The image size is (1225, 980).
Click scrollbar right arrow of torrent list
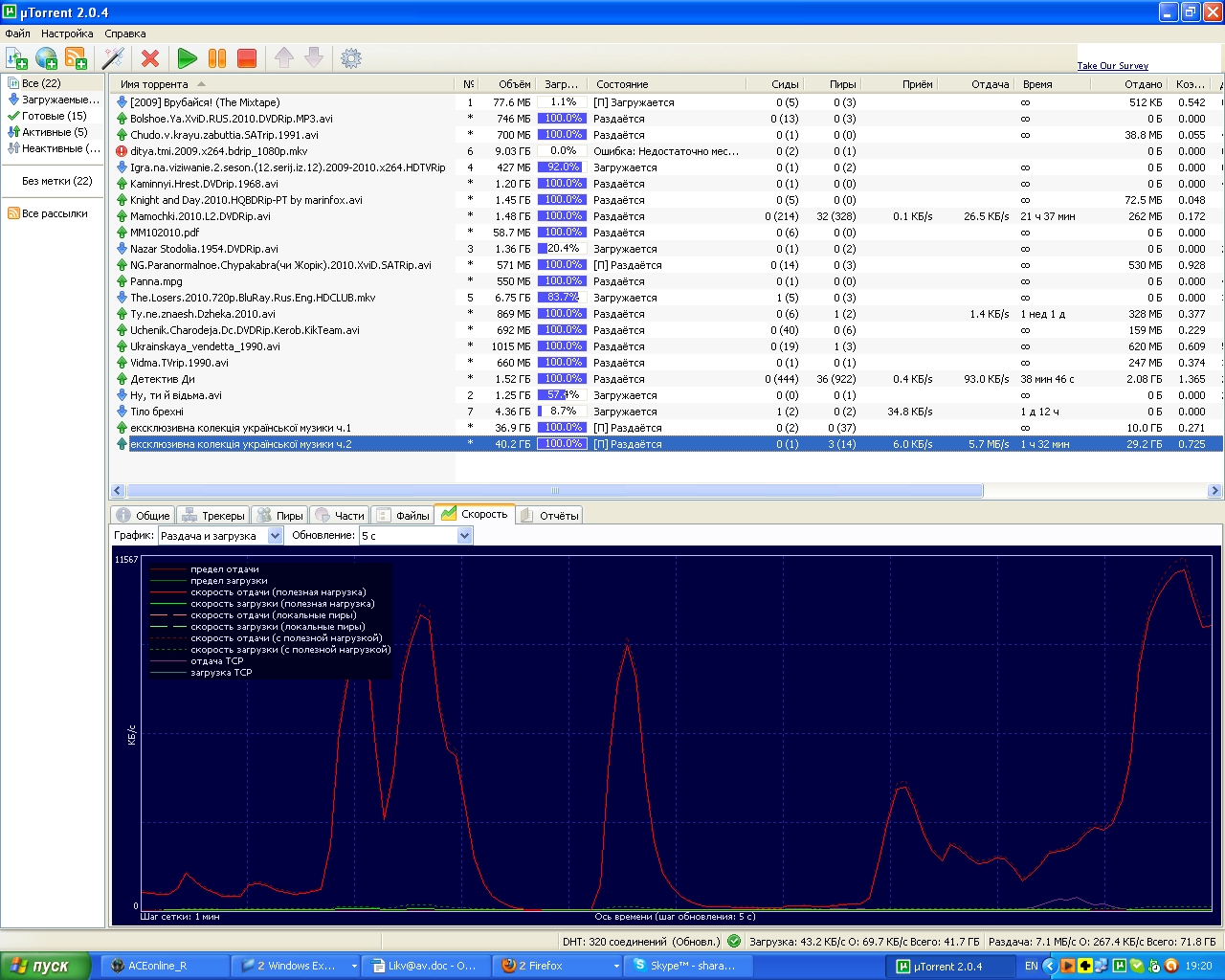(x=1214, y=491)
